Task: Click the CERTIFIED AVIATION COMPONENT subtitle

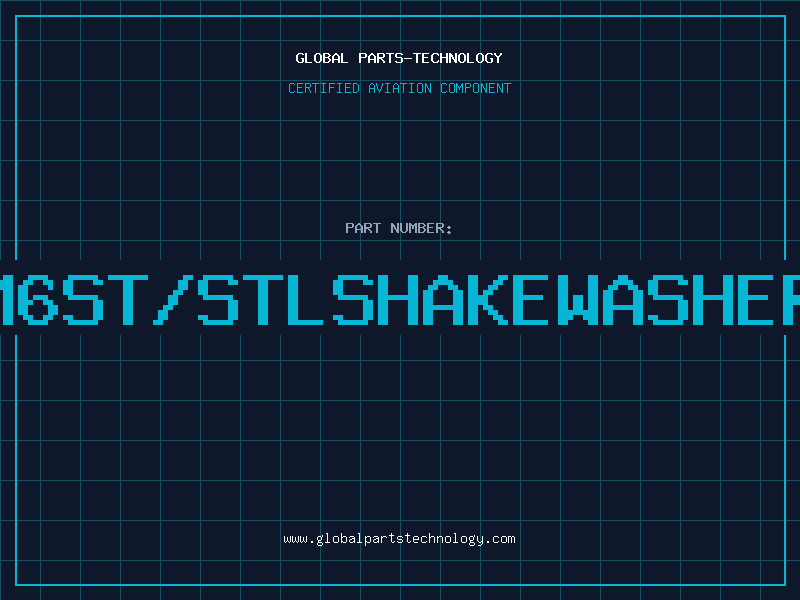Action: (x=399, y=88)
